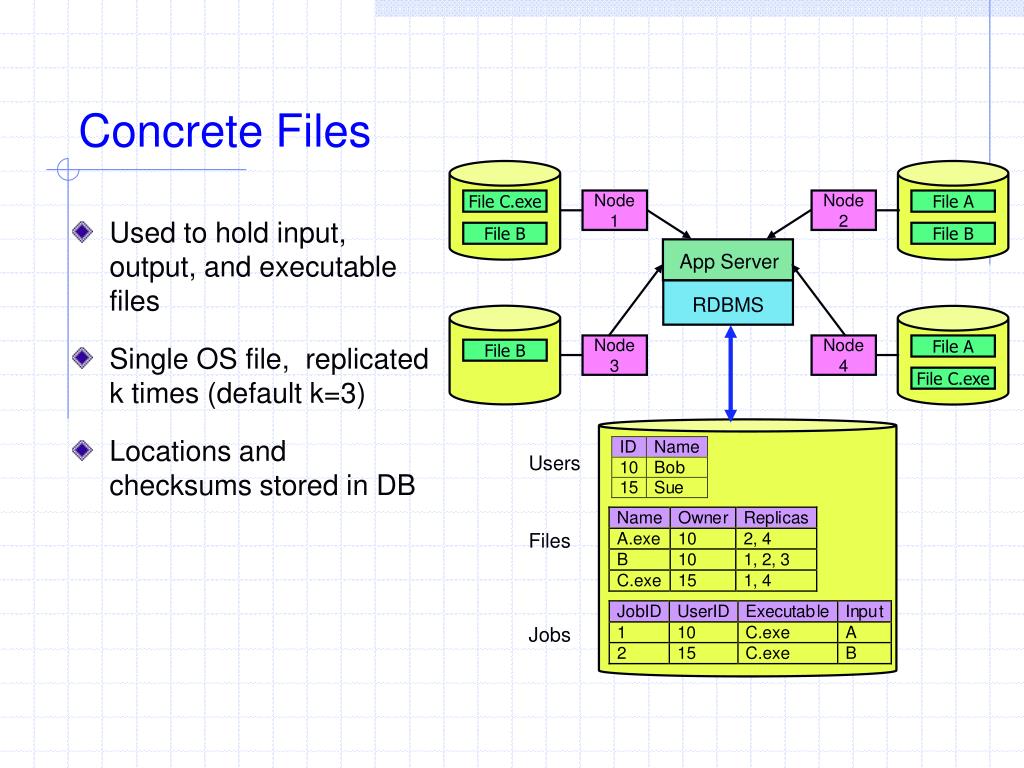Image resolution: width=1024 pixels, height=768 pixels.
Task: Select the Name header in Files table
Action: 639,518
